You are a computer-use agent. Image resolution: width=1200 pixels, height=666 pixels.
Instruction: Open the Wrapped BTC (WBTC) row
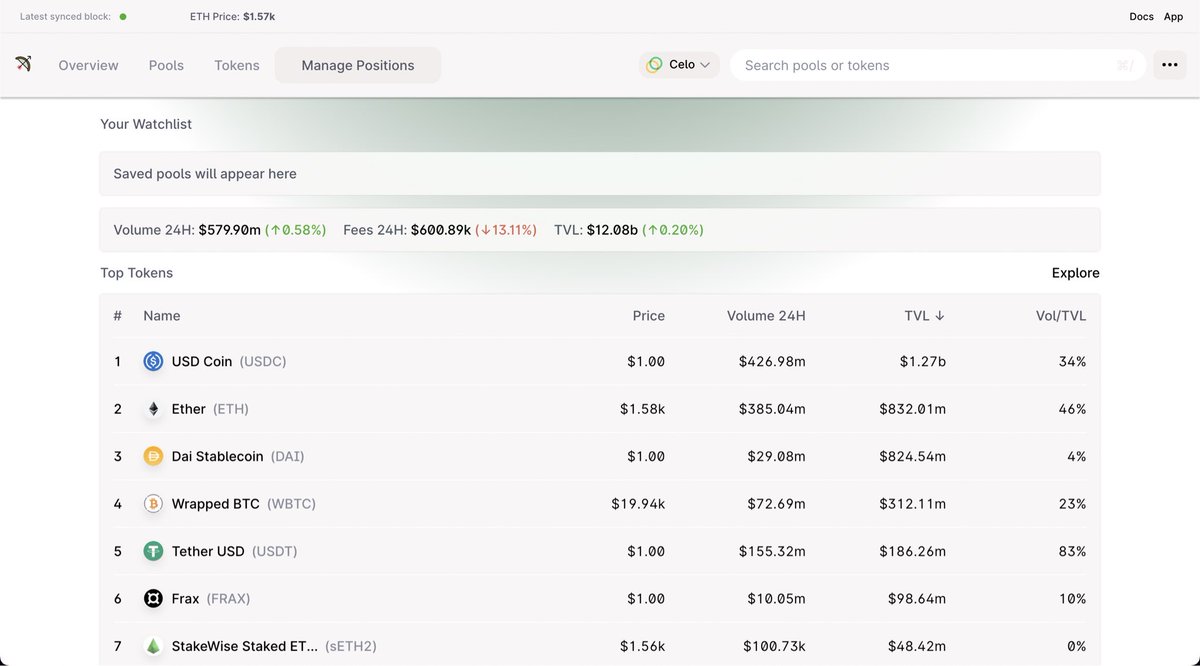tap(600, 504)
